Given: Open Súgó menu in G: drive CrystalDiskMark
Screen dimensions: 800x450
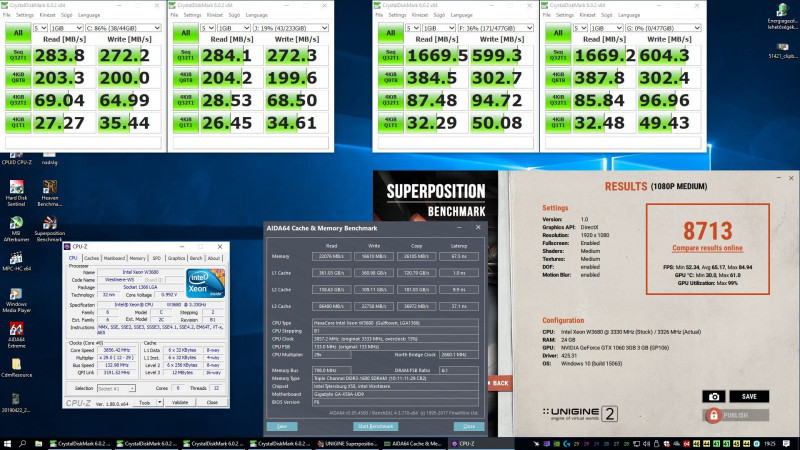Looking at the screenshot, I should (607, 15).
